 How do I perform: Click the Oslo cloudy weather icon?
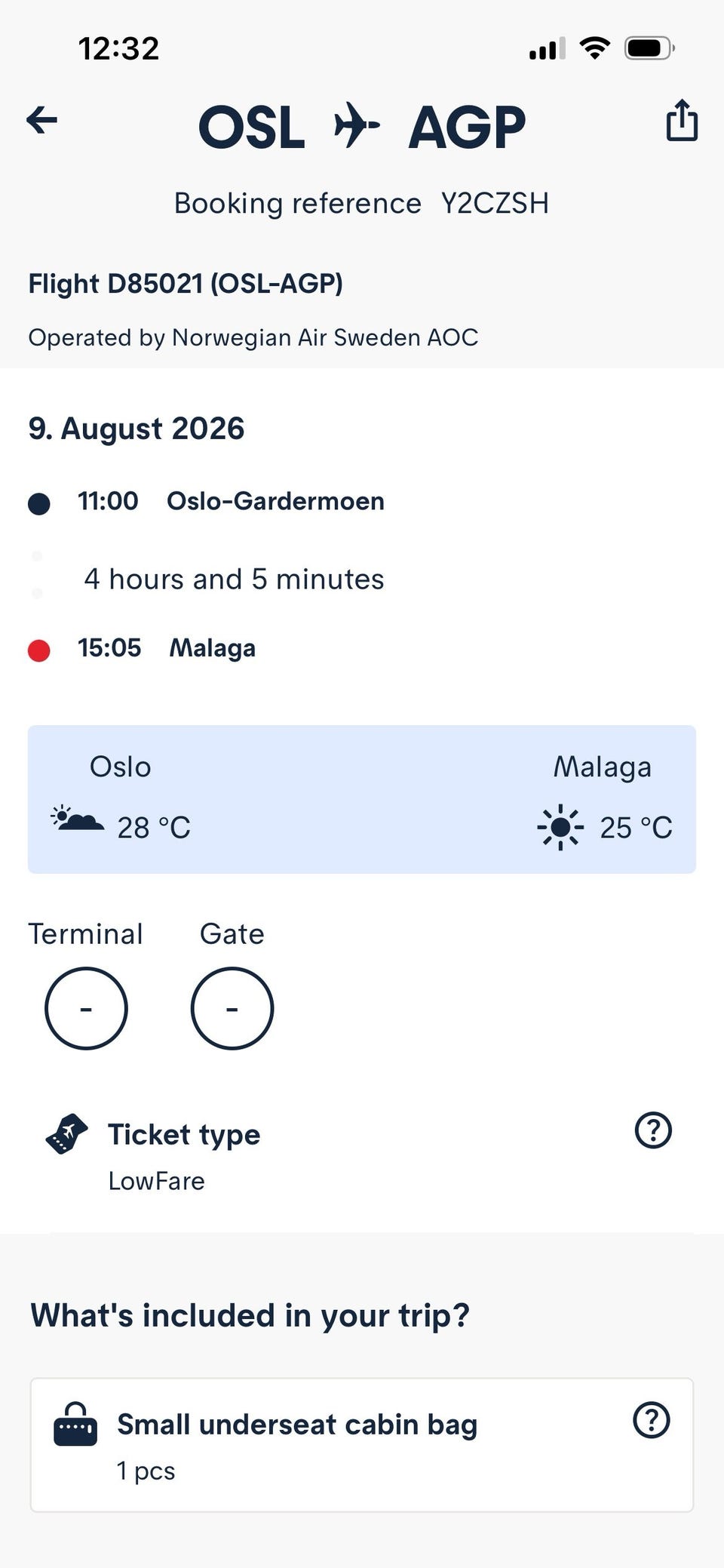[x=77, y=819]
